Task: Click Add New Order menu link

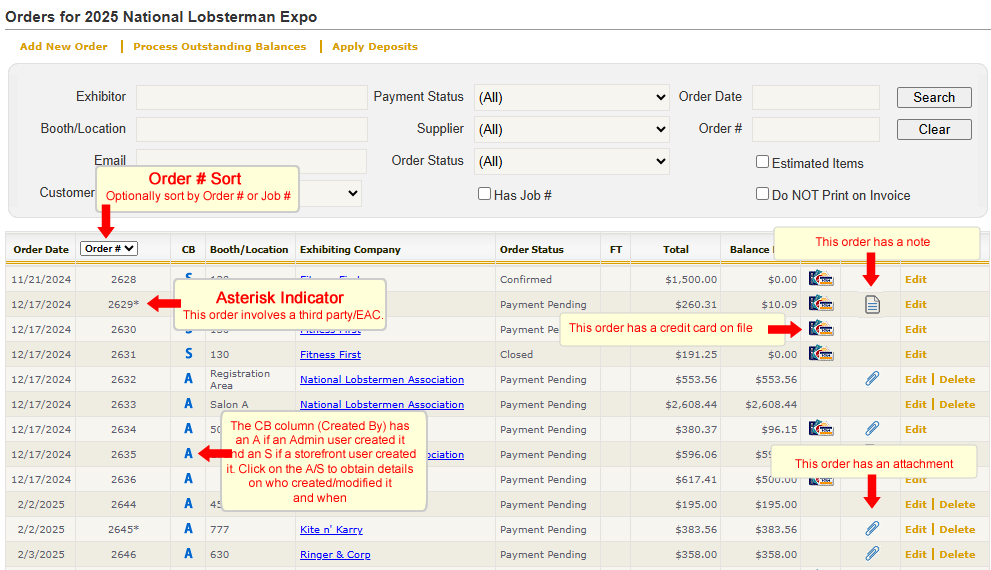Action: coord(64,47)
